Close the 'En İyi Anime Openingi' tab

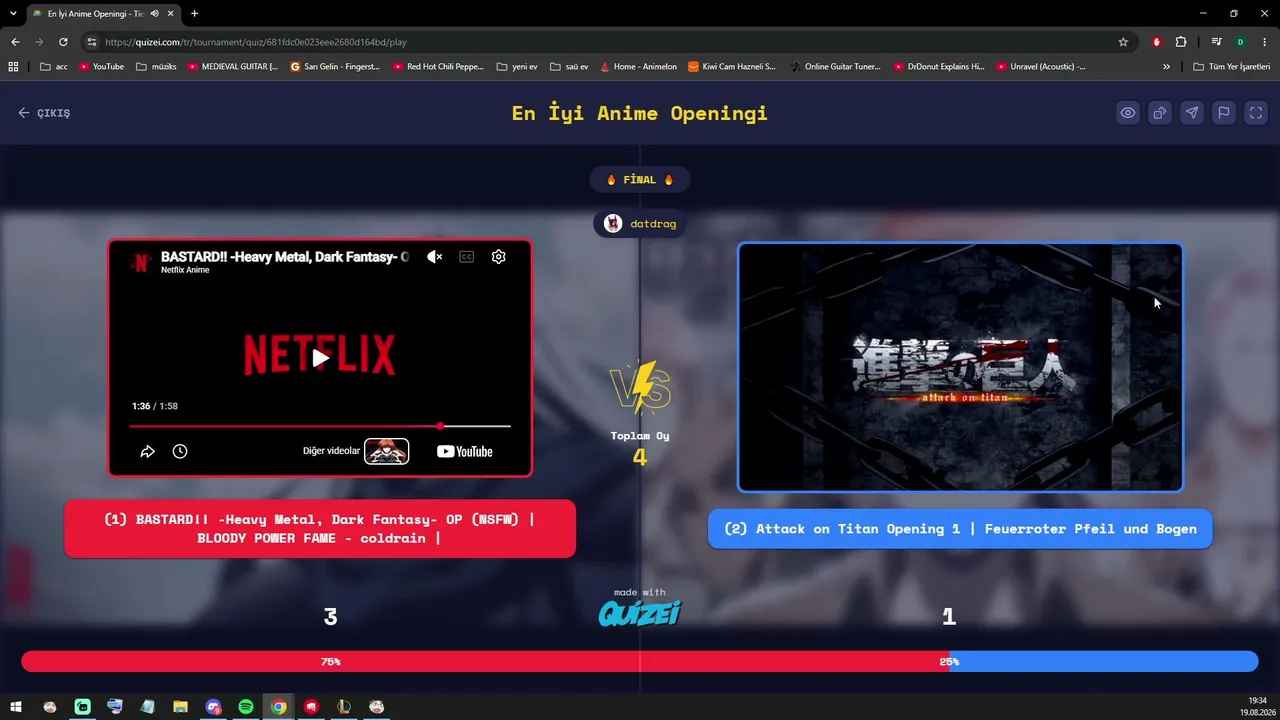(x=170, y=14)
